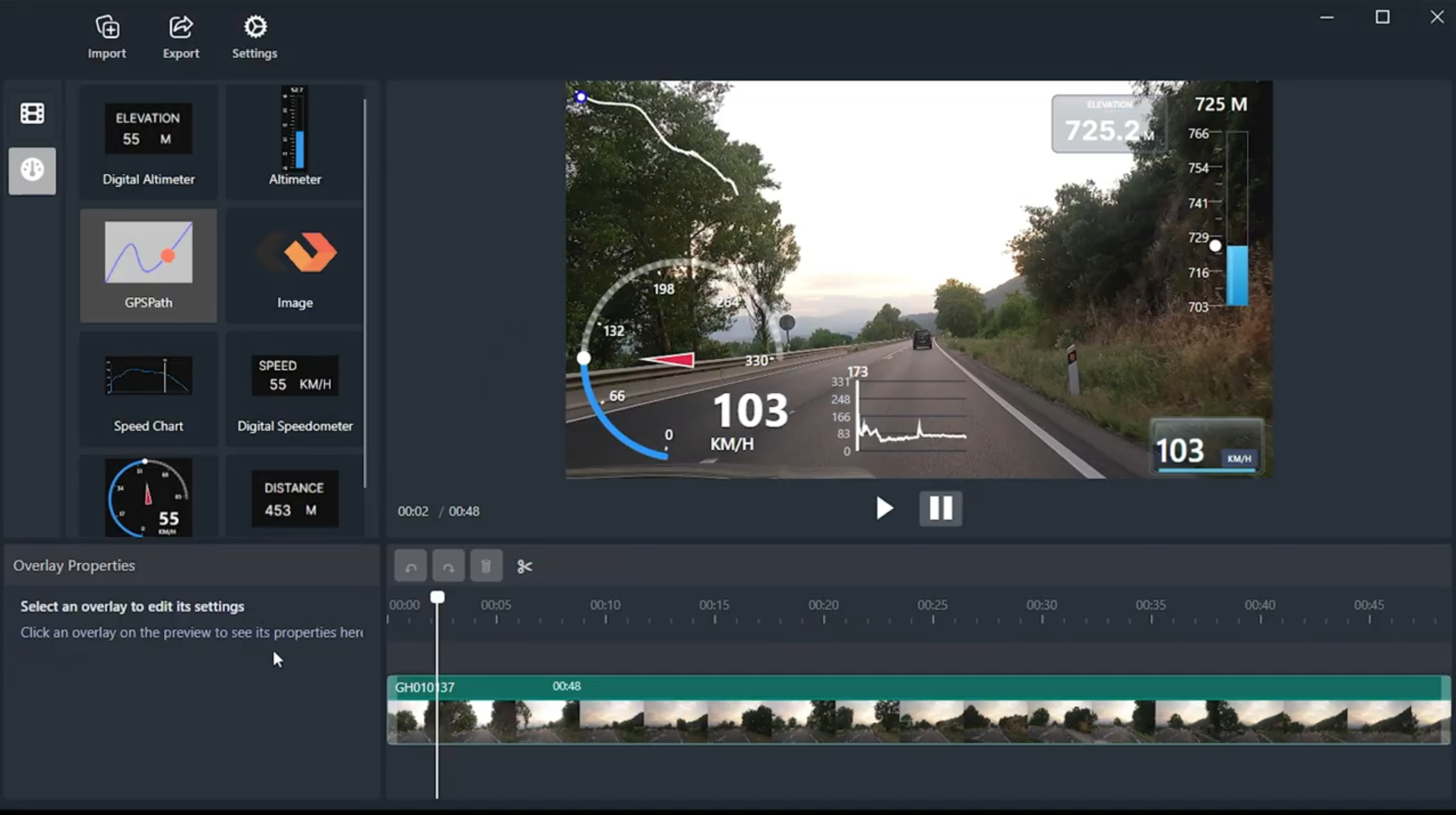
Task: Play the video preview
Action: point(884,508)
